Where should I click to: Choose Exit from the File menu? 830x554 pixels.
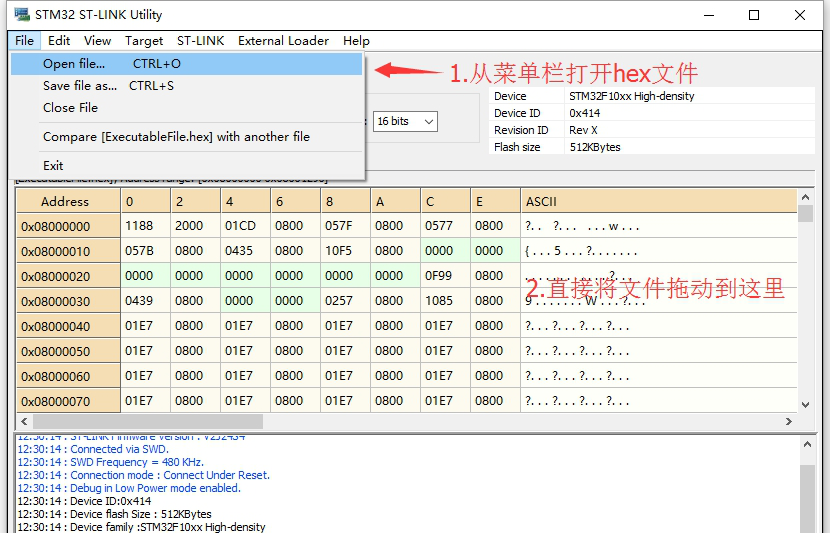coord(186,166)
